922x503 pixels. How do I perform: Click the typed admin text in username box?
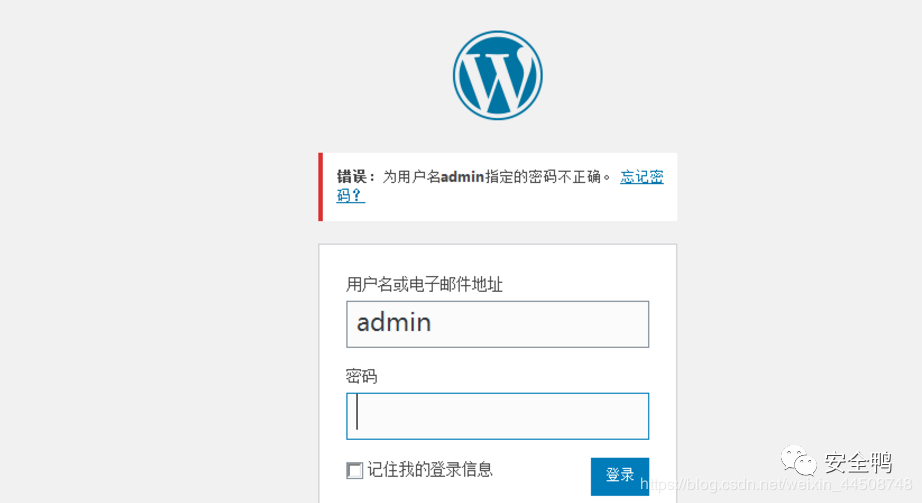tap(394, 323)
